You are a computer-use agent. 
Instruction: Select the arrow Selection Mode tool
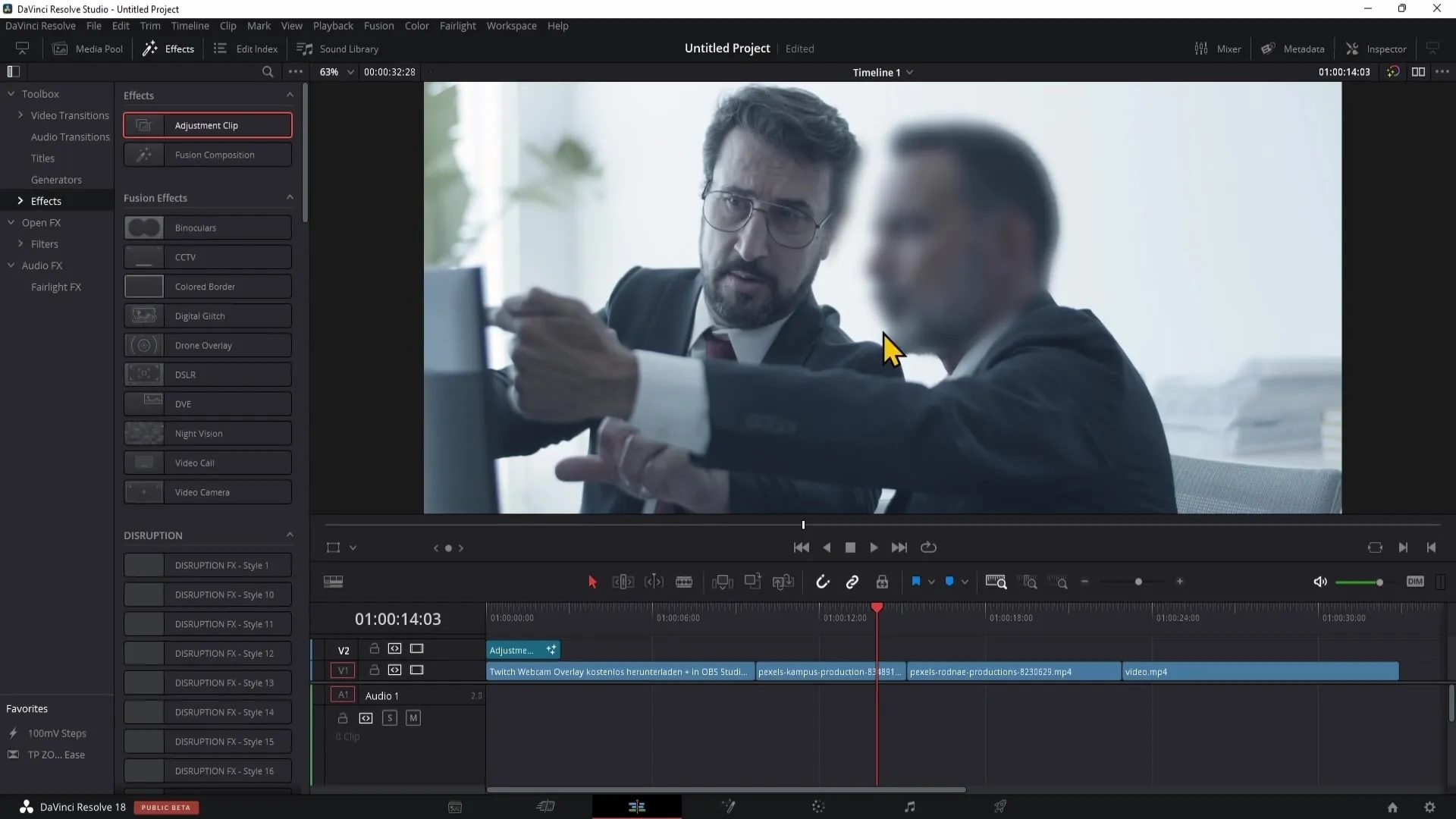(x=592, y=582)
